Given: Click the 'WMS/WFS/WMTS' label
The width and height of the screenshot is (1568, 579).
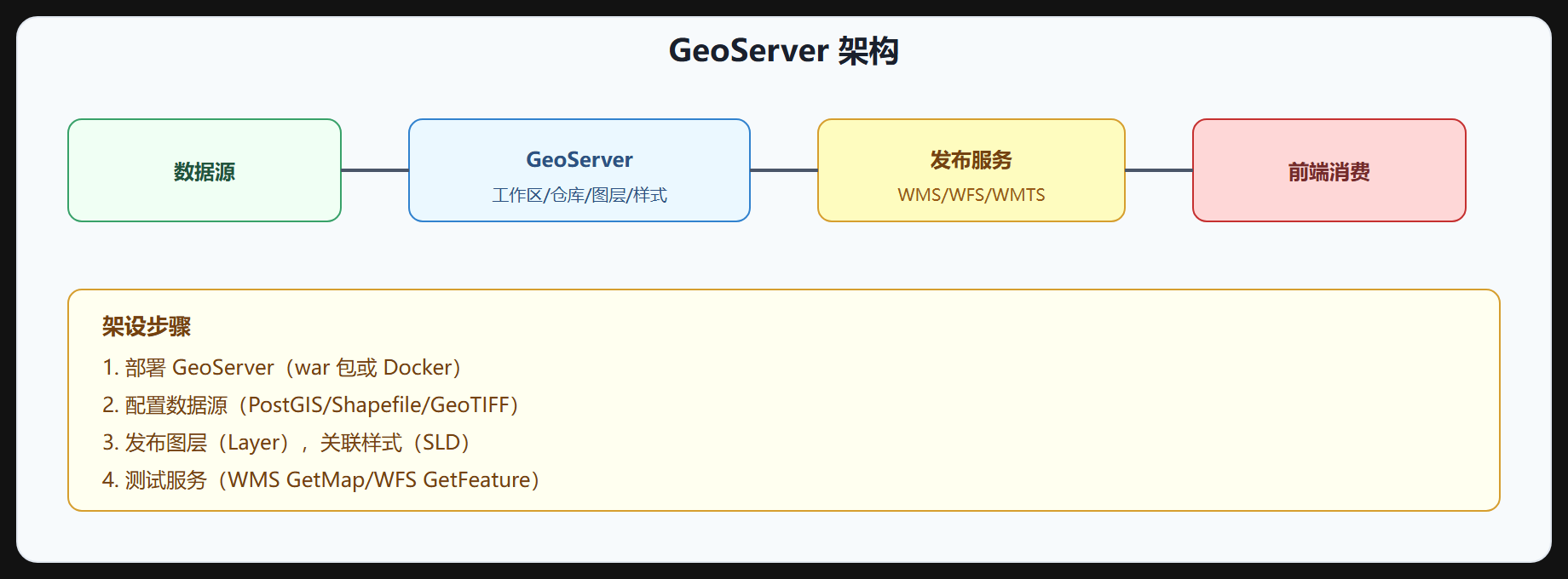Looking at the screenshot, I should pyautogui.click(x=971, y=195).
